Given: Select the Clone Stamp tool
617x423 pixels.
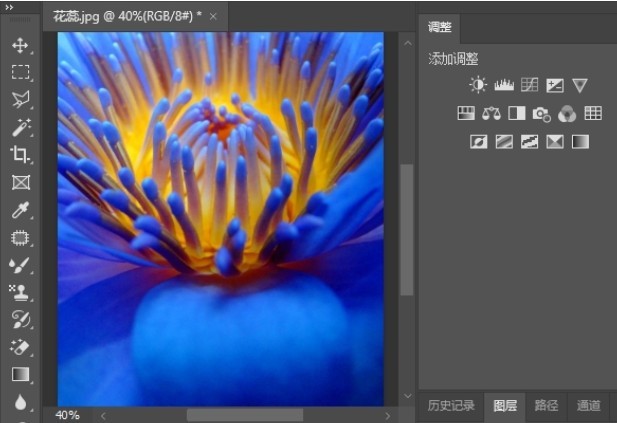Looking at the screenshot, I should point(19,292).
